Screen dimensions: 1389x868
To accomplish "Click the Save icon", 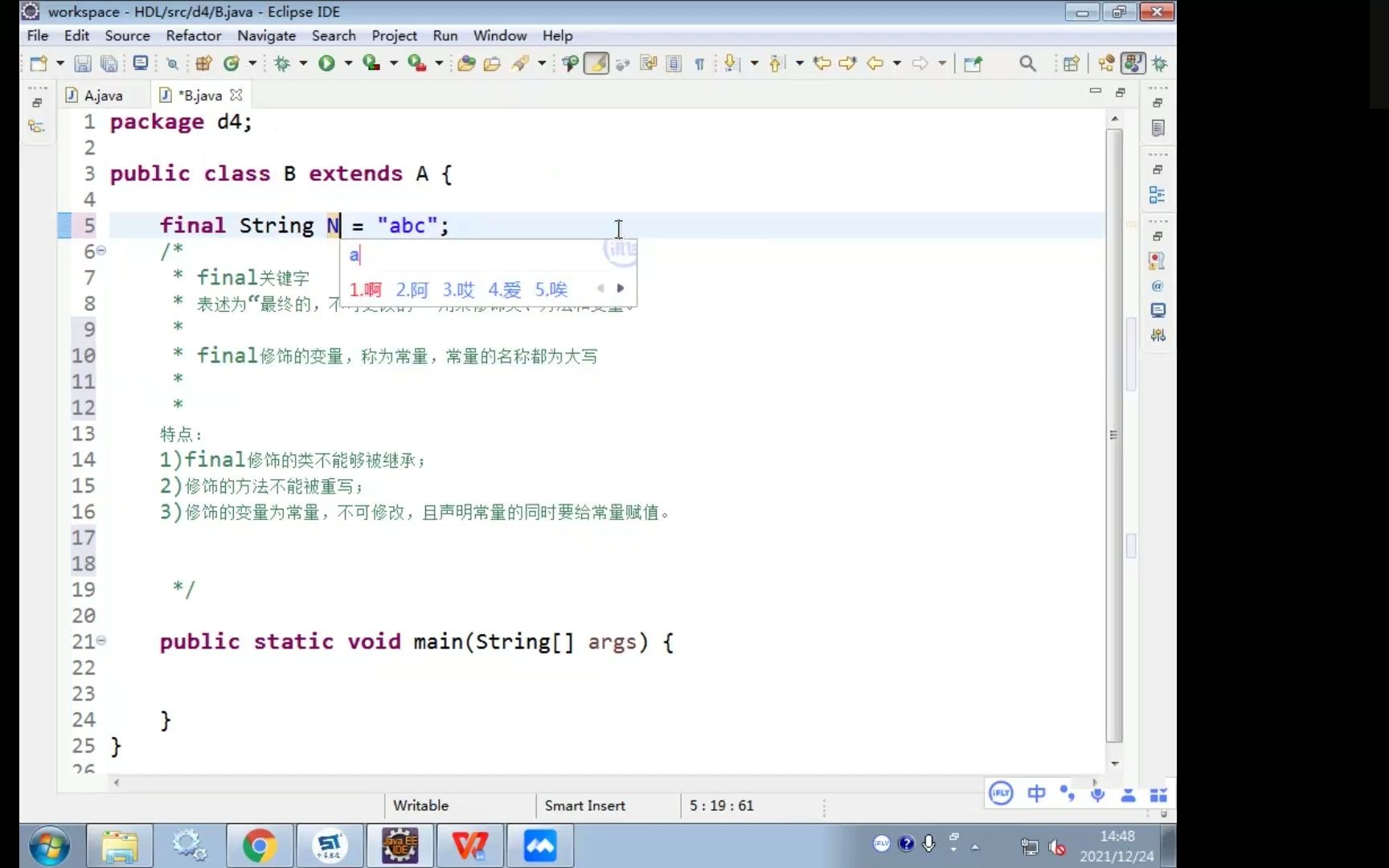I will (x=83, y=63).
